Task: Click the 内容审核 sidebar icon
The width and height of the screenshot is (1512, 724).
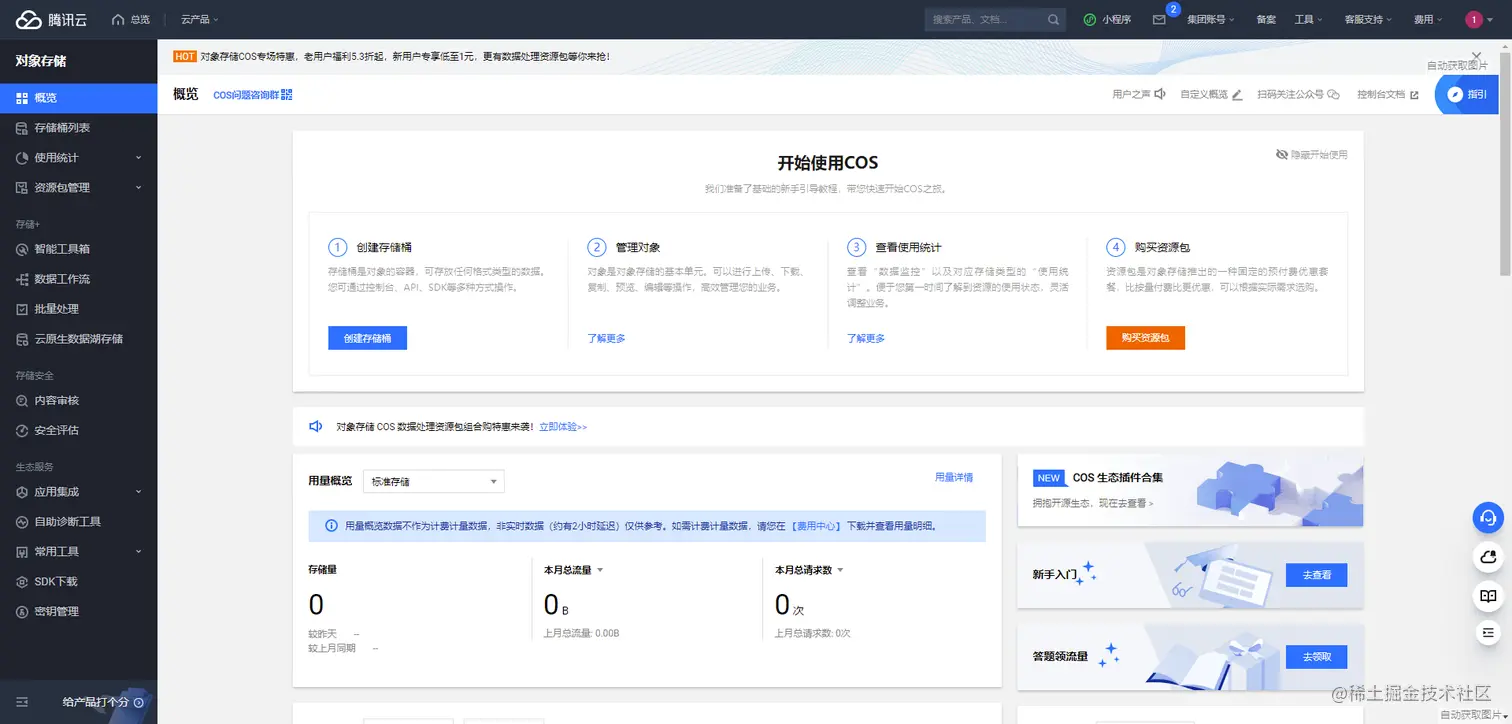Action: (23, 400)
